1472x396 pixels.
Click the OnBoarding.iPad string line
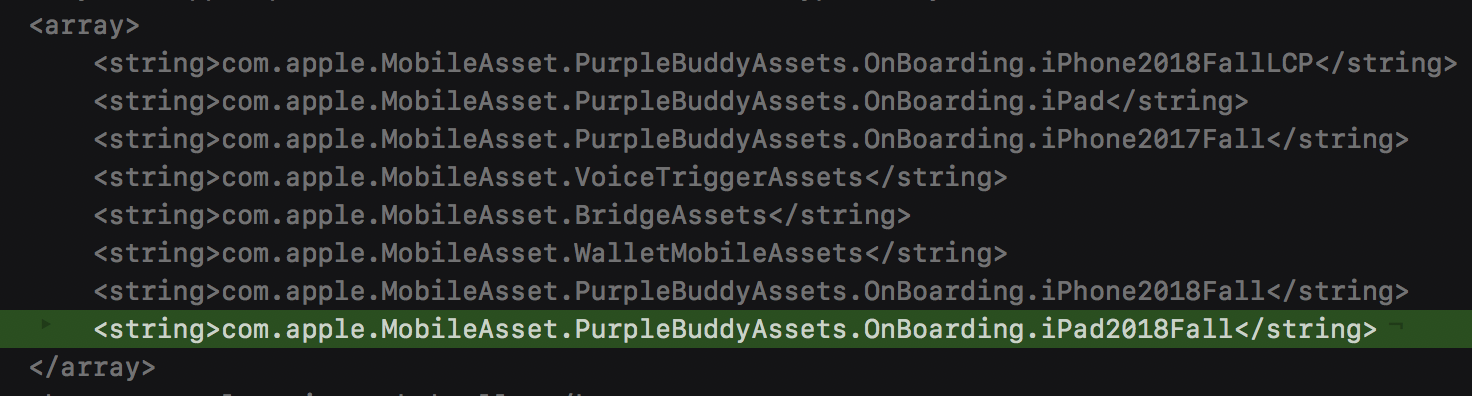click(x=671, y=102)
